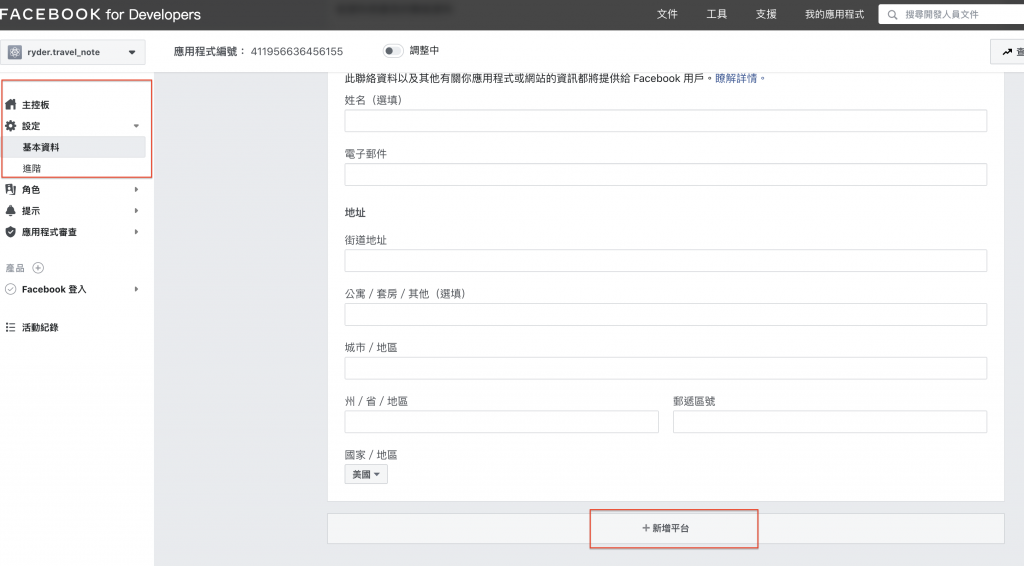Click the 設定 gear icon
The height and width of the screenshot is (566, 1024).
(x=10, y=125)
